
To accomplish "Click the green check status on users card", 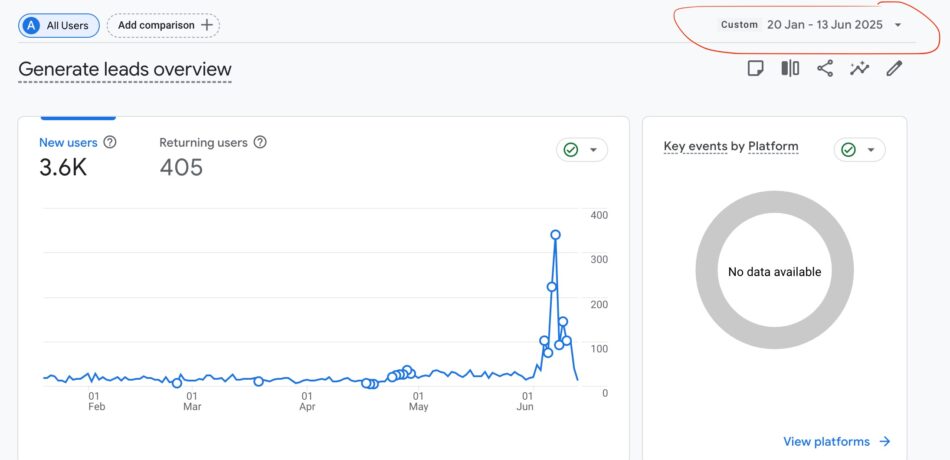I will [571, 150].
